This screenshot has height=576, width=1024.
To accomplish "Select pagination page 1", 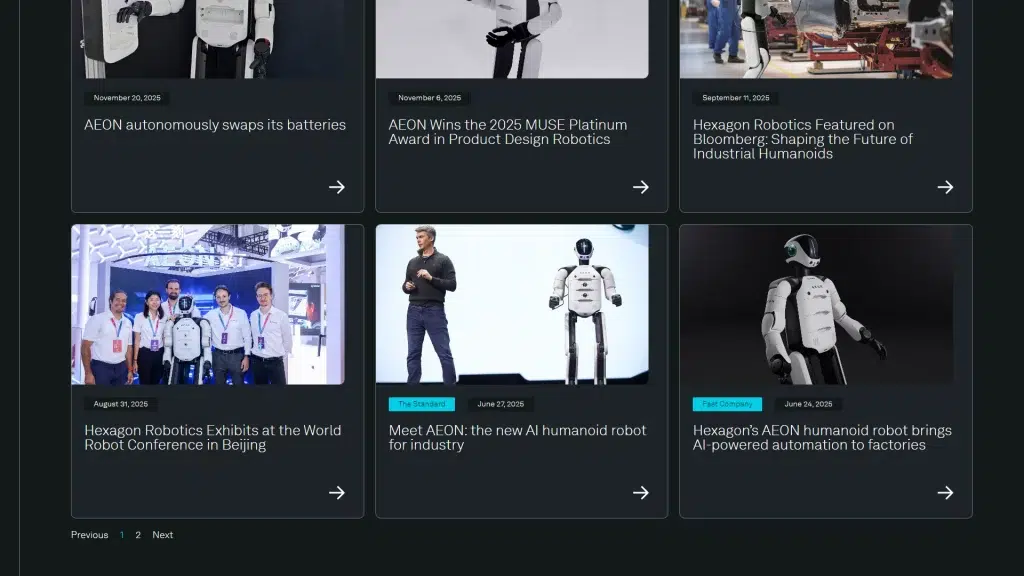I will coord(122,535).
